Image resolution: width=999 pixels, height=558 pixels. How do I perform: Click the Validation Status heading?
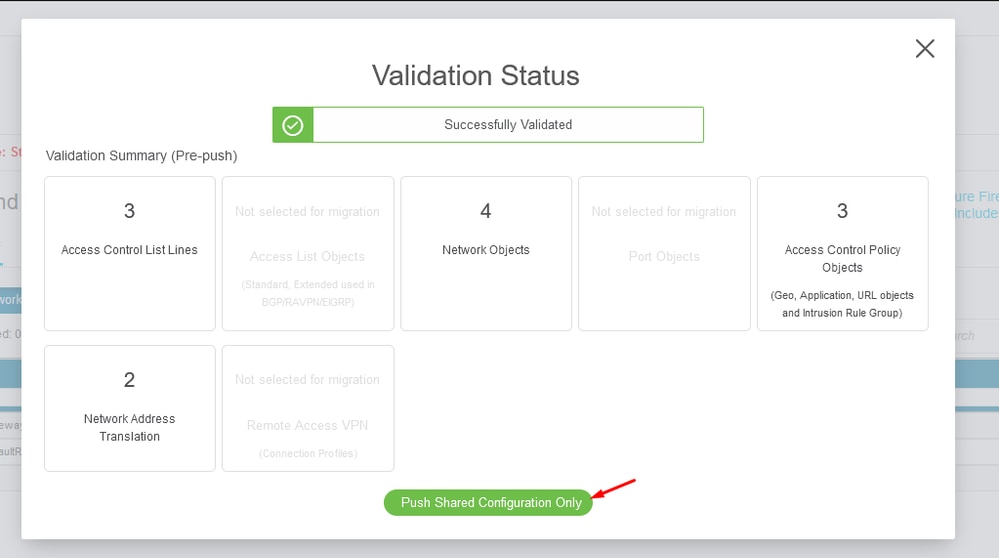pyautogui.click(x=476, y=75)
